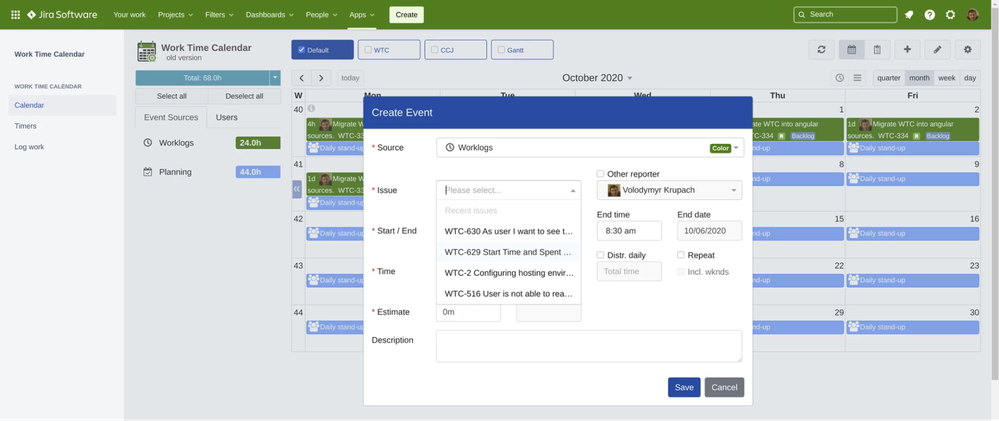999x421 pixels.
Task: Toggle the WTC calendar checkbox
Action: 368,50
